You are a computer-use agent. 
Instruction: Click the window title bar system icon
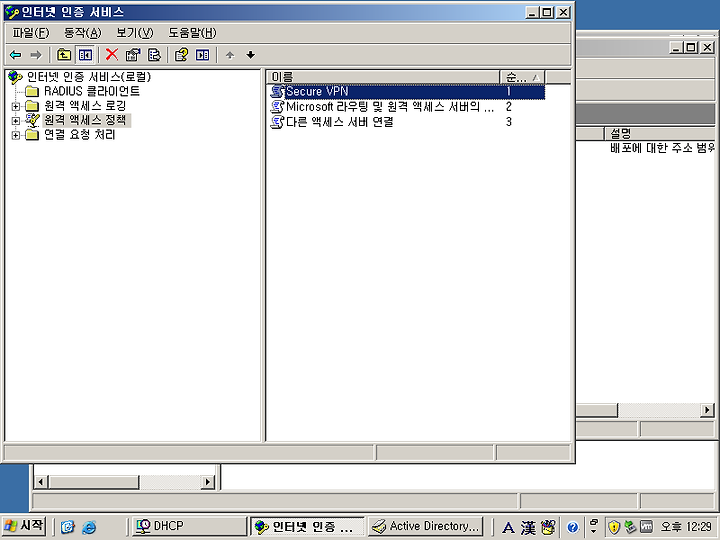pos(12,12)
